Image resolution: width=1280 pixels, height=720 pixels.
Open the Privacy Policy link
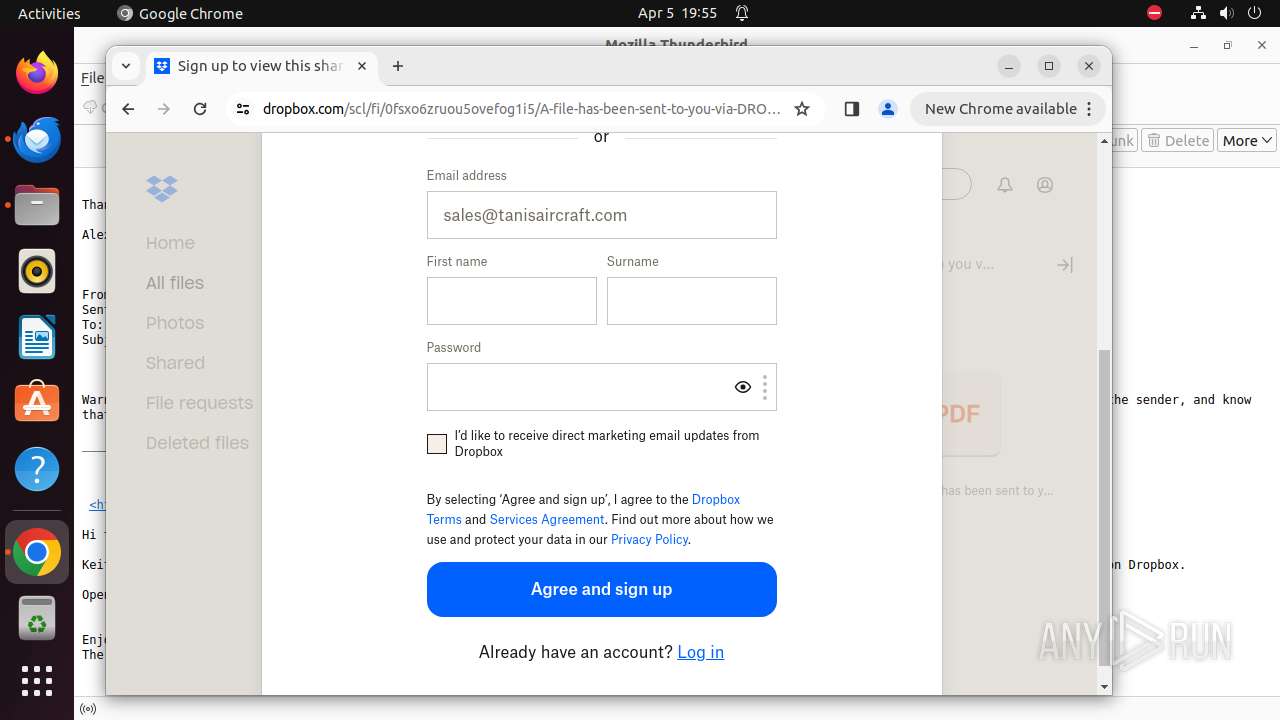tap(650, 539)
